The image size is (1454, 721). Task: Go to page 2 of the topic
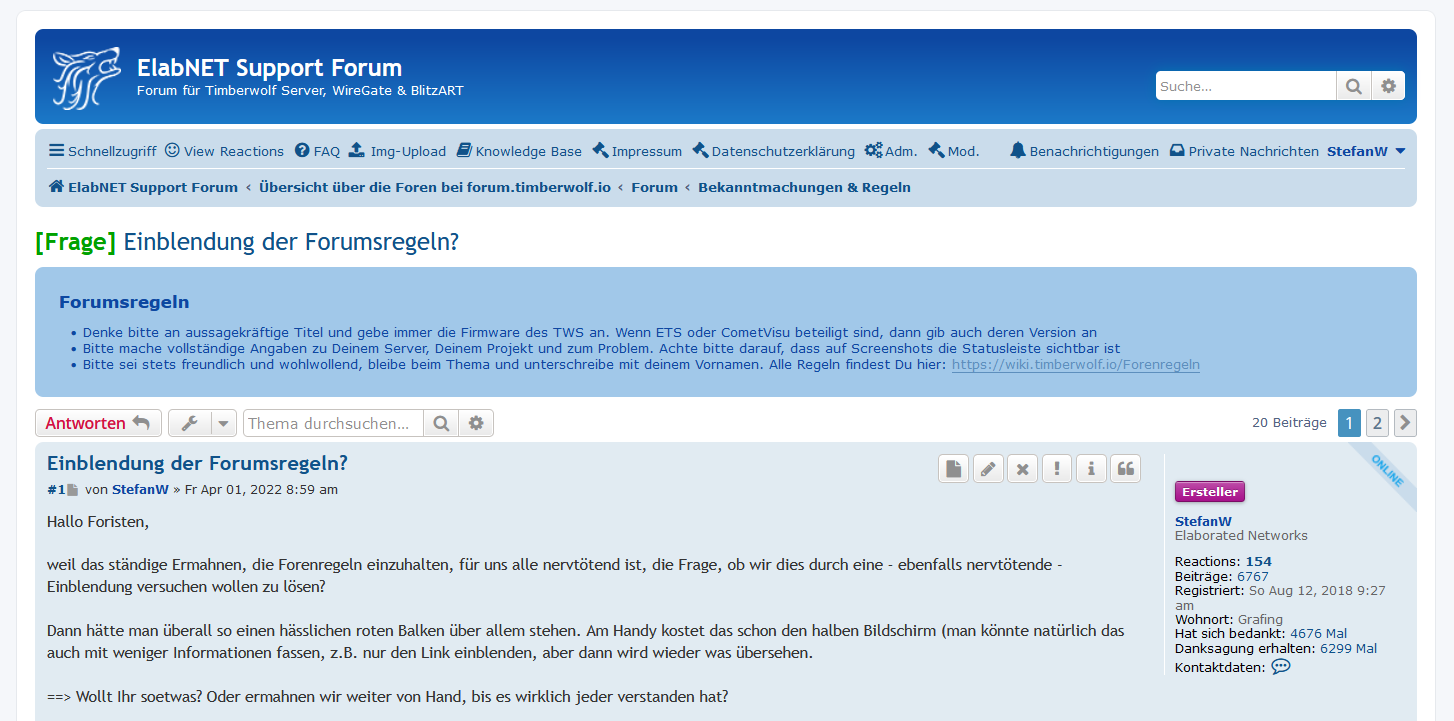pos(1377,423)
